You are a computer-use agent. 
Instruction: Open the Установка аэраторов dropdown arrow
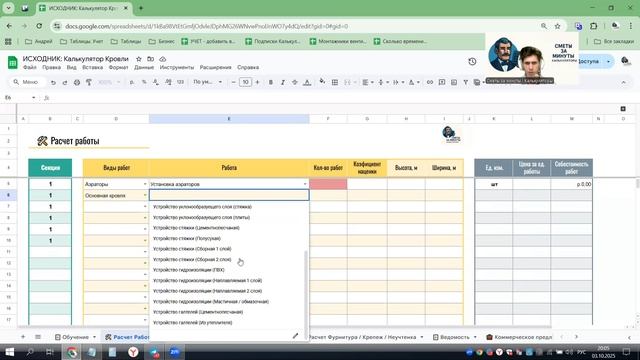(305, 184)
